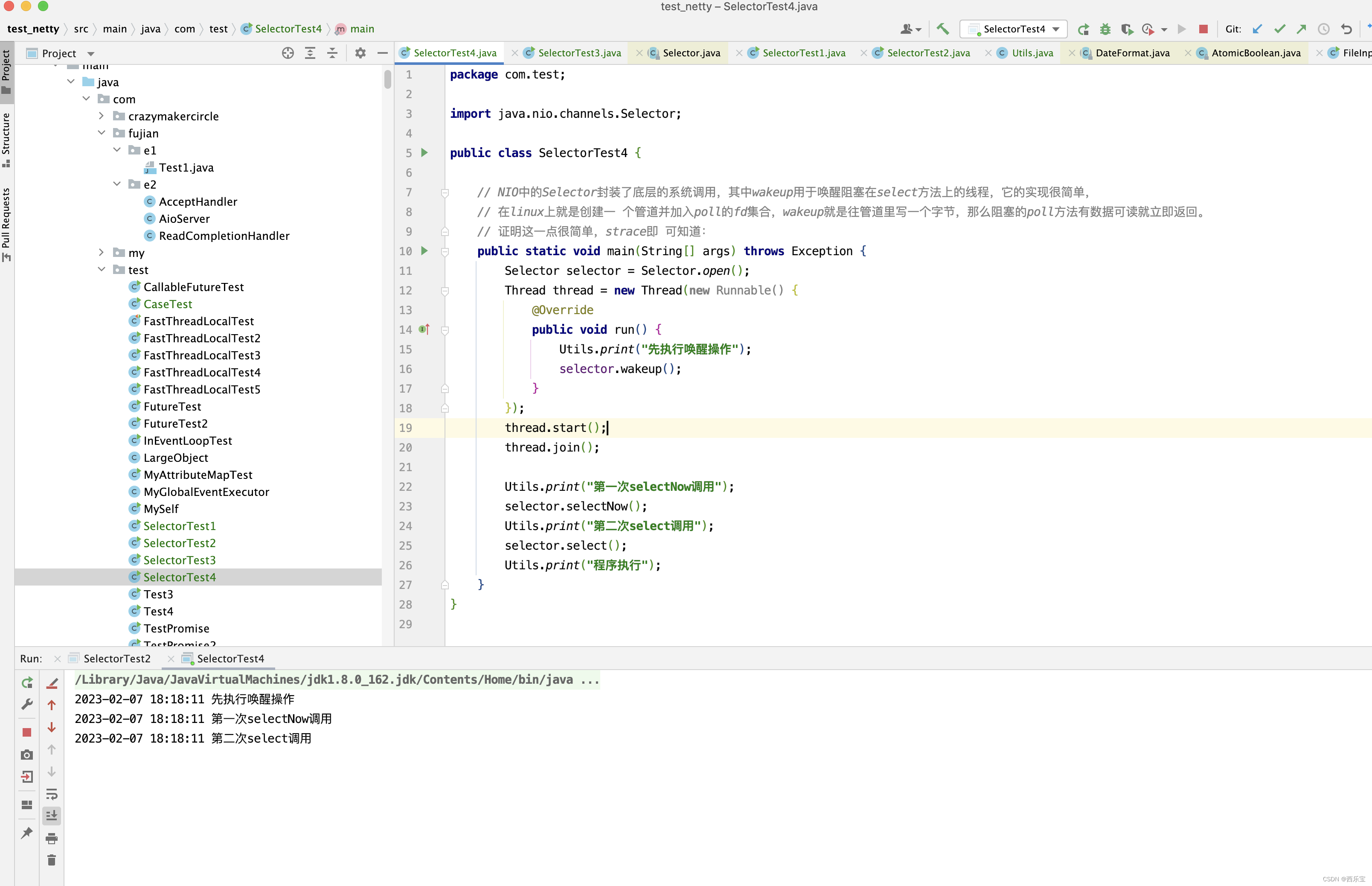Open SelectorTest1 in project tree
Viewport: 1372px width, 886px height.
[x=180, y=526]
